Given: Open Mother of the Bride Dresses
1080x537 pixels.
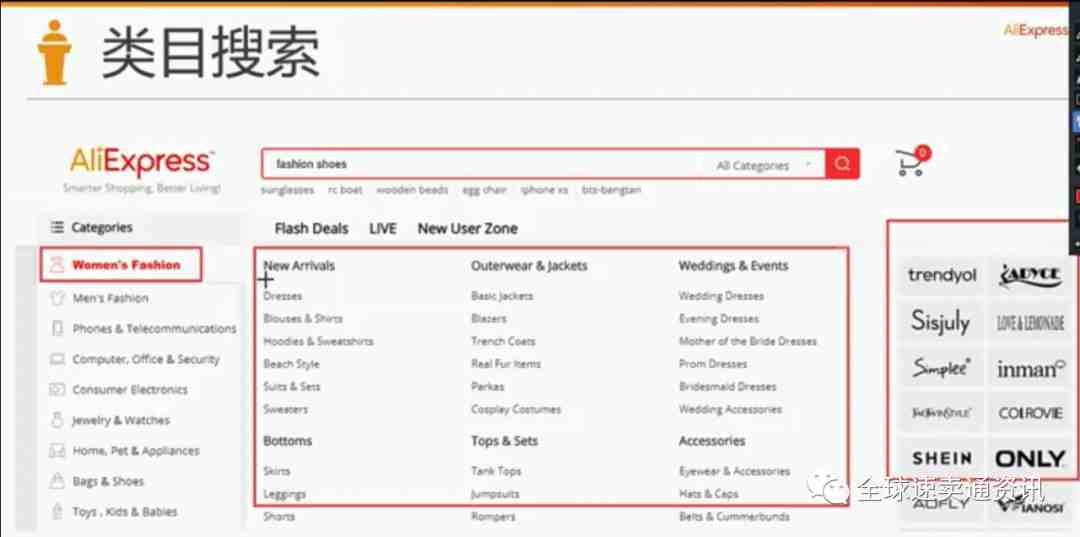Looking at the screenshot, I should pos(748,341).
